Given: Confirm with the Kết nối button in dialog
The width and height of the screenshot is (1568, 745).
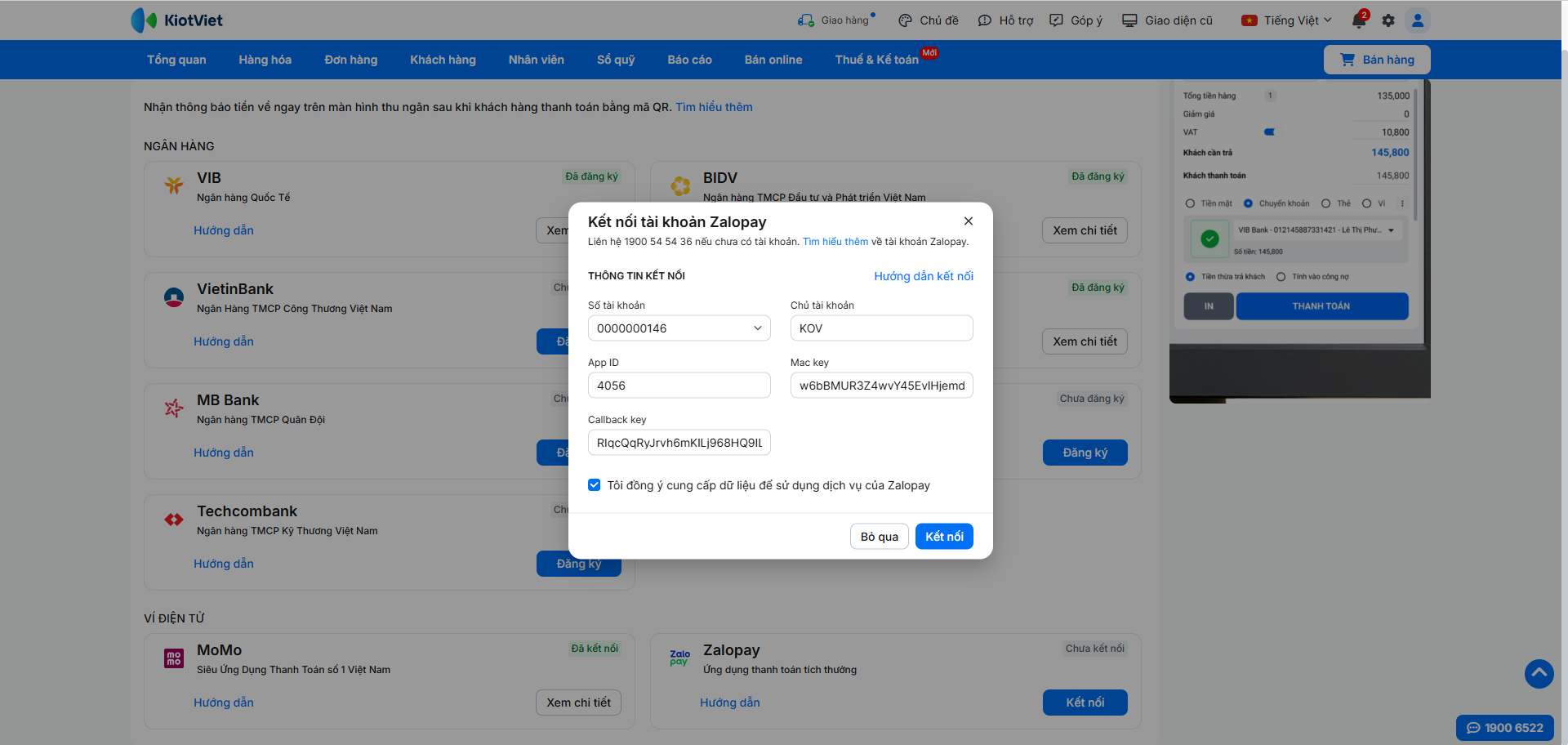Looking at the screenshot, I should (x=944, y=537).
